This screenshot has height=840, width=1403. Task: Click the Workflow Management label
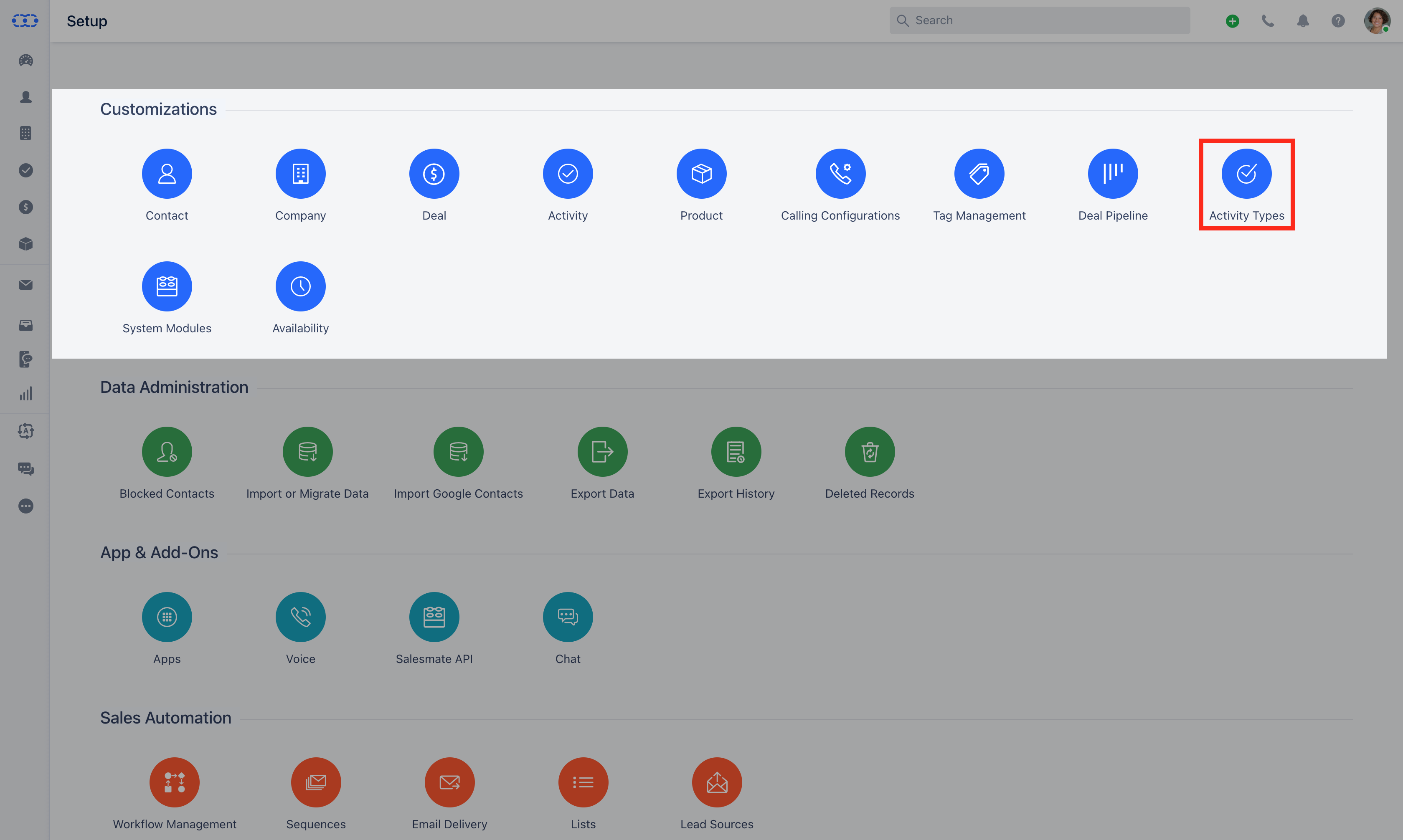[x=175, y=824]
